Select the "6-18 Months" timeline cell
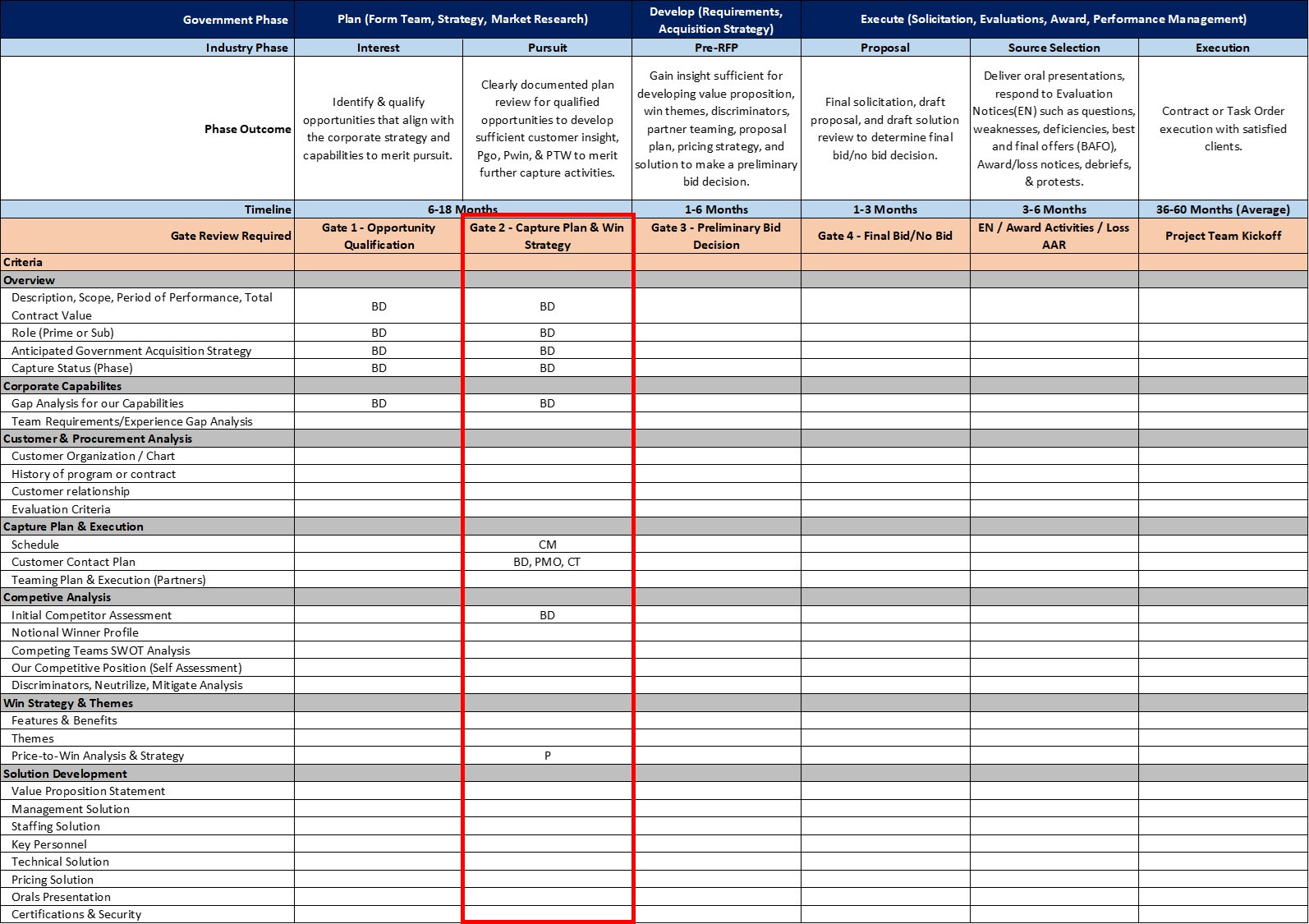This screenshot has height=924, width=1309. pos(463,209)
